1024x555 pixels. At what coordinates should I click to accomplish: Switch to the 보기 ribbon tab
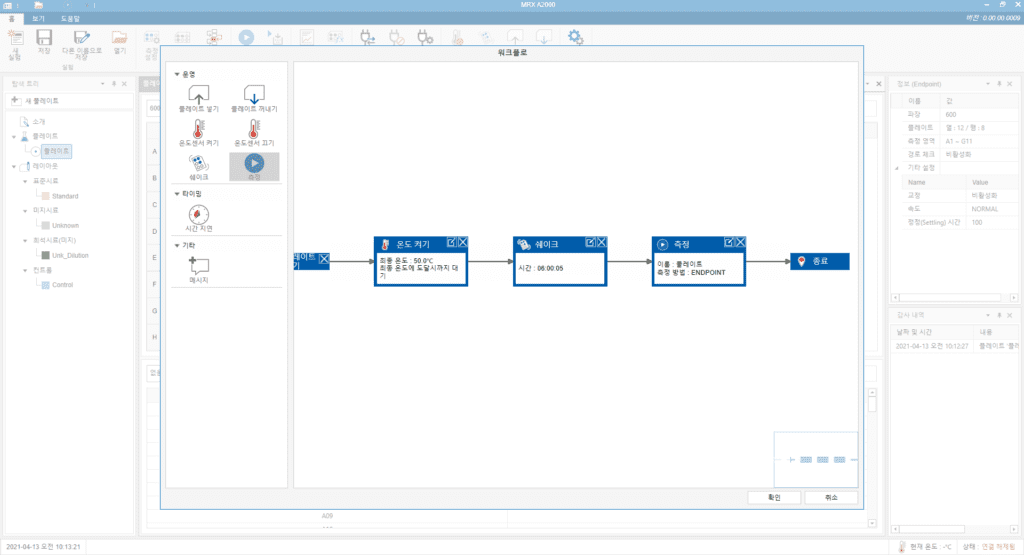click(x=38, y=19)
